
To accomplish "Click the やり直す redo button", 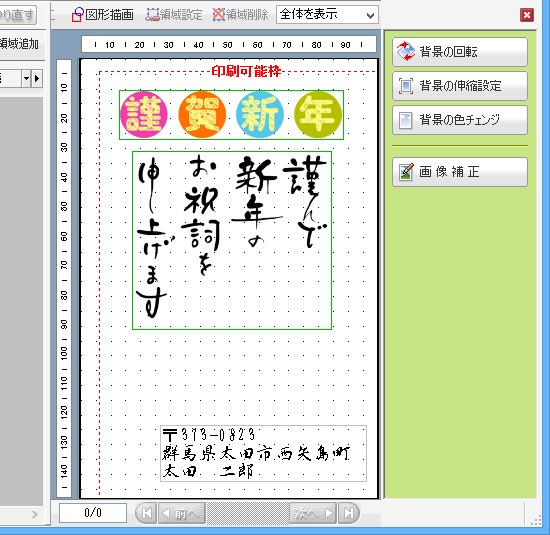I will point(18,15).
